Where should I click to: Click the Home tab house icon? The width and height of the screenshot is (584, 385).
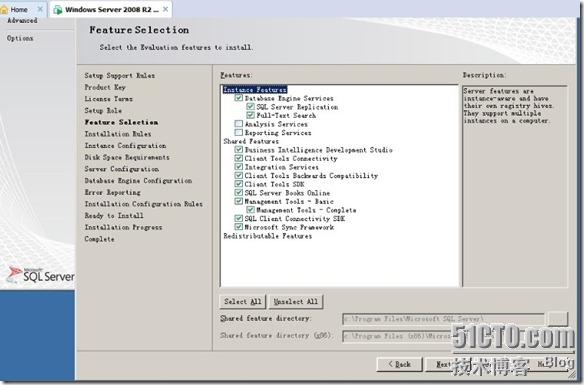click(4, 9)
